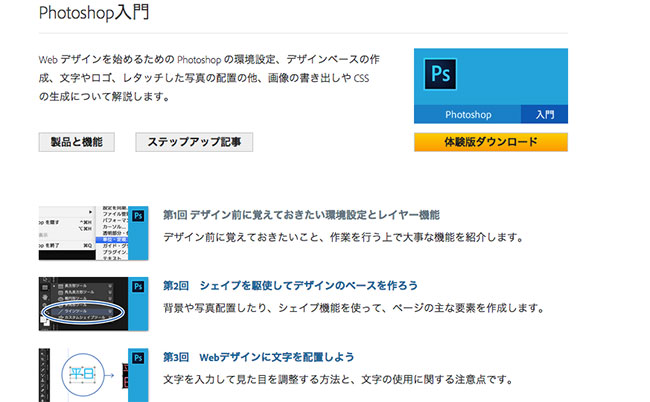Click the 体験版ダウンロード orange button

tap(491, 142)
